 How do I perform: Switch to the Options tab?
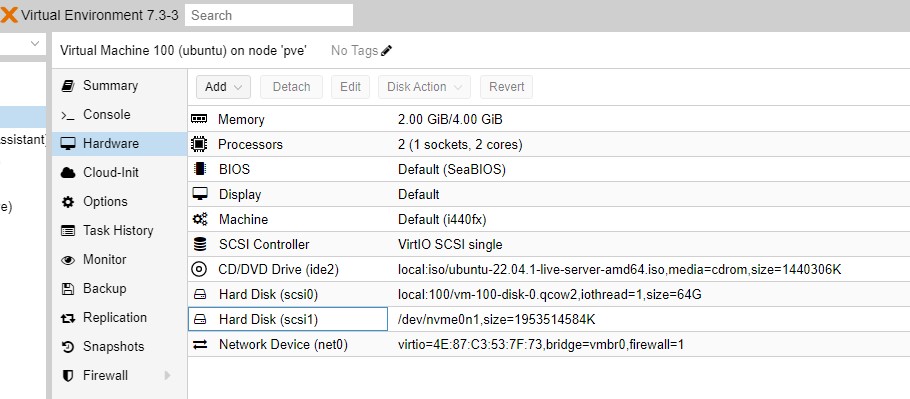click(119, 202)
